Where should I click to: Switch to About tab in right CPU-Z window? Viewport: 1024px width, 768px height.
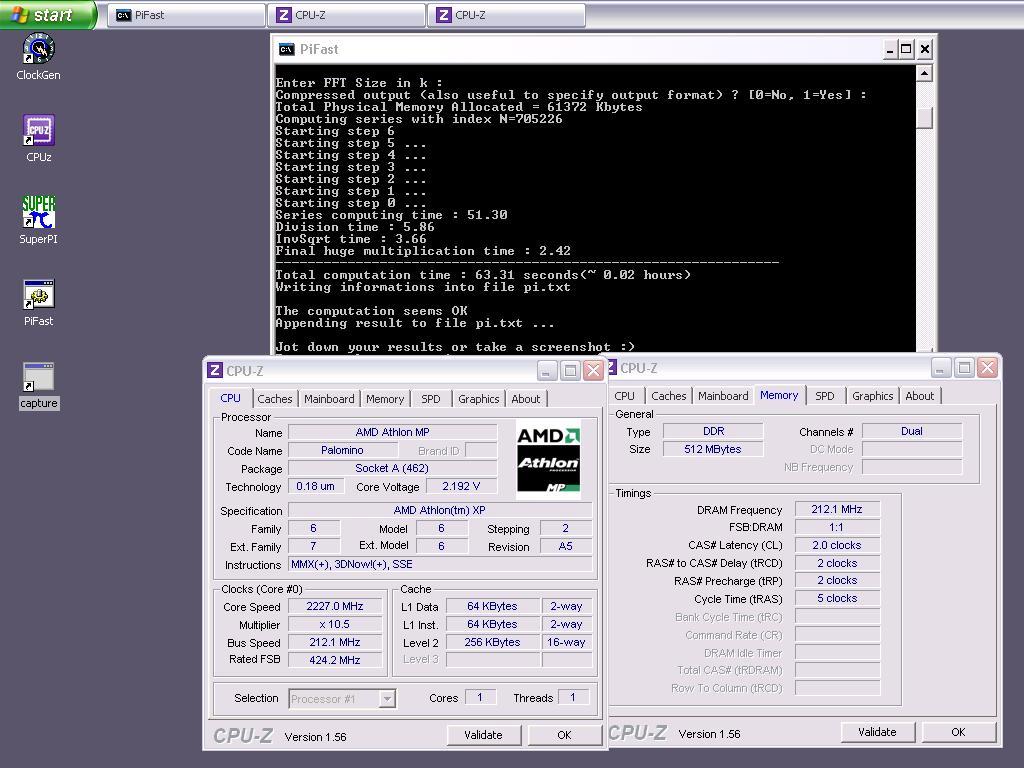tap(920, 396)
